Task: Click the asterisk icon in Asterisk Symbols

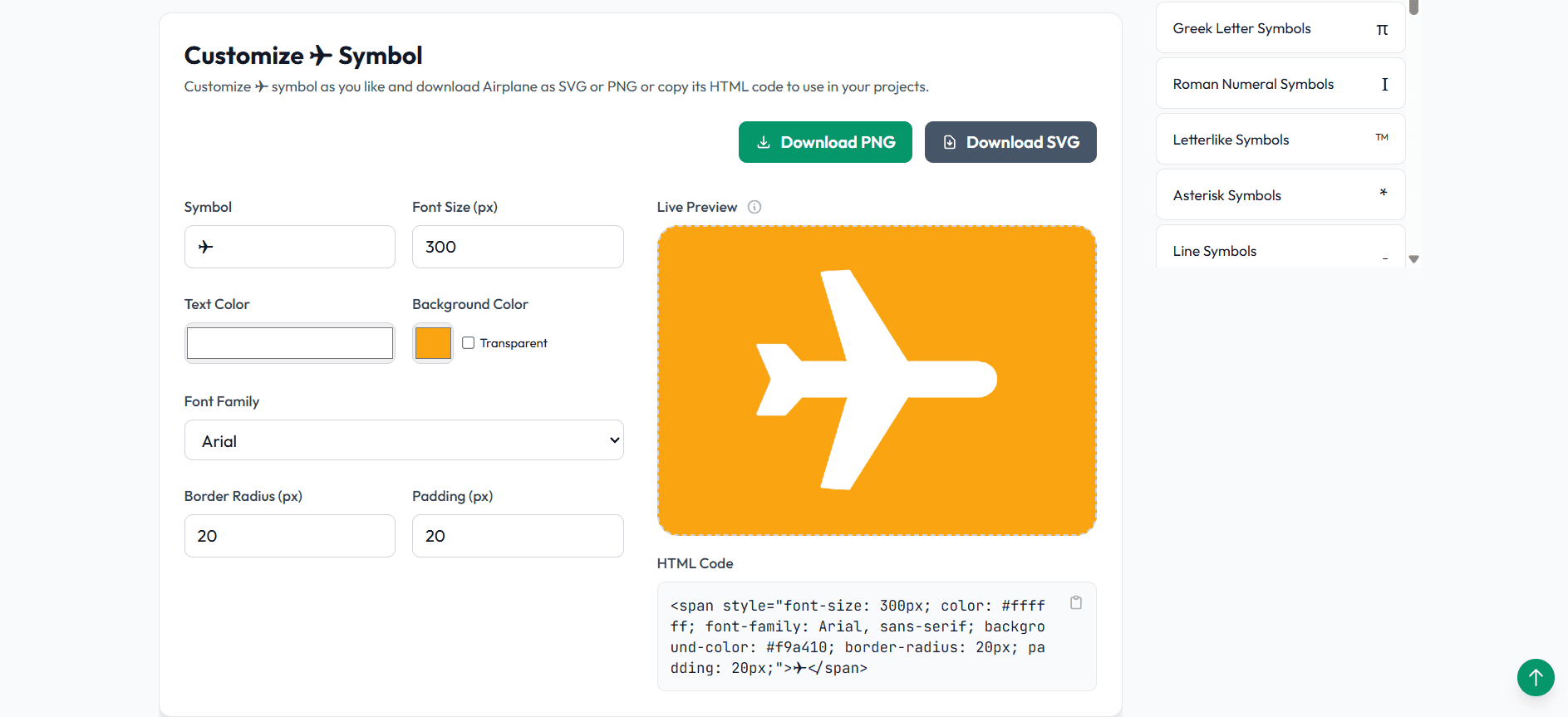Action: click(x=1383, y=194)
